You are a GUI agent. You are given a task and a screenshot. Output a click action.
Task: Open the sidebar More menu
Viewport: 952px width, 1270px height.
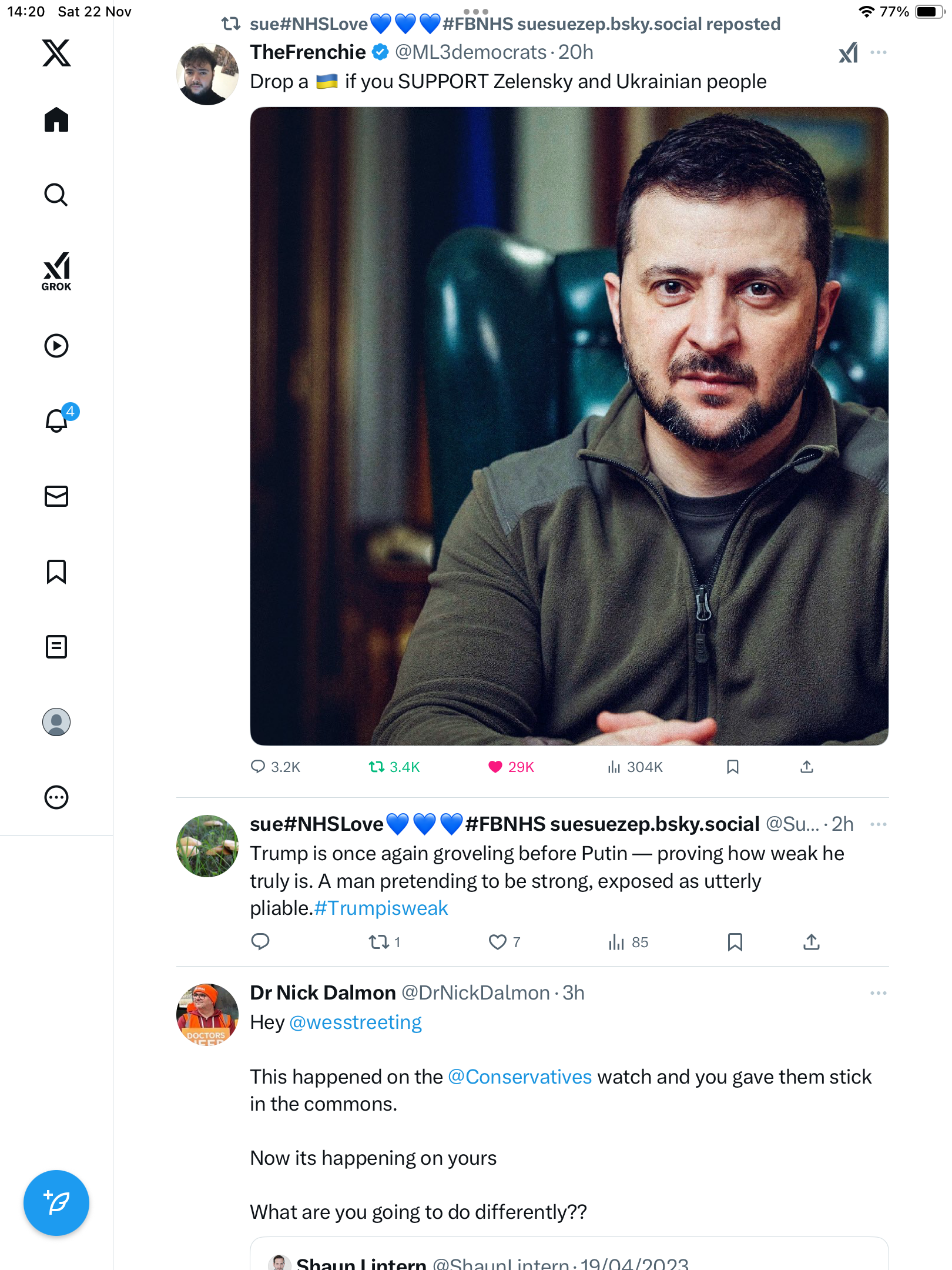click(x=56, y=798)
